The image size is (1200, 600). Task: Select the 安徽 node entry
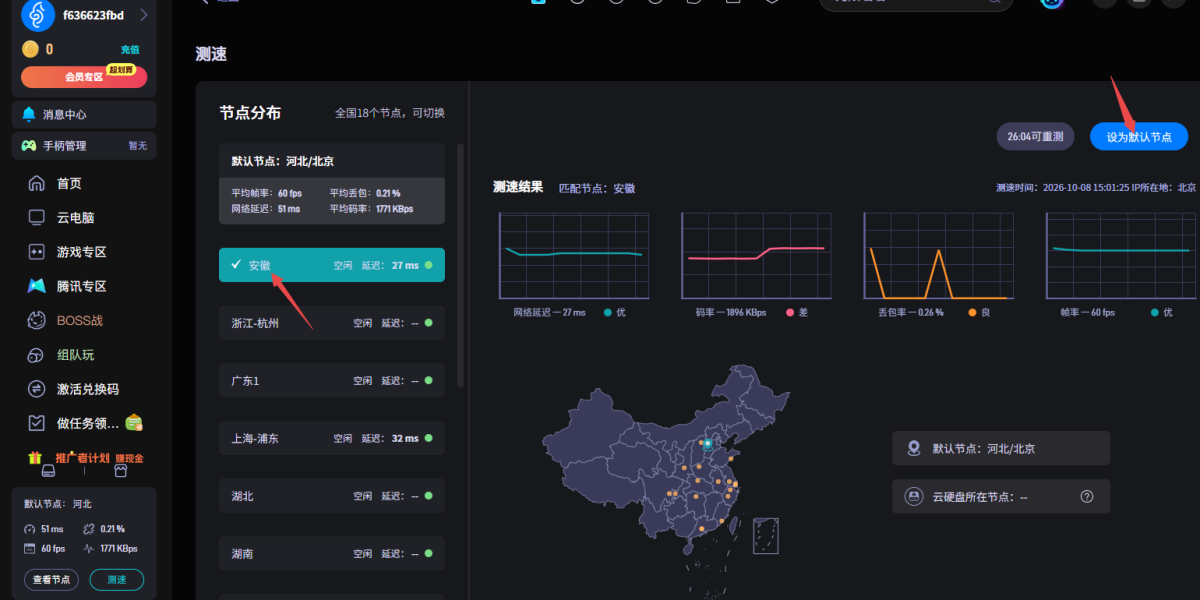coord(332,265)
